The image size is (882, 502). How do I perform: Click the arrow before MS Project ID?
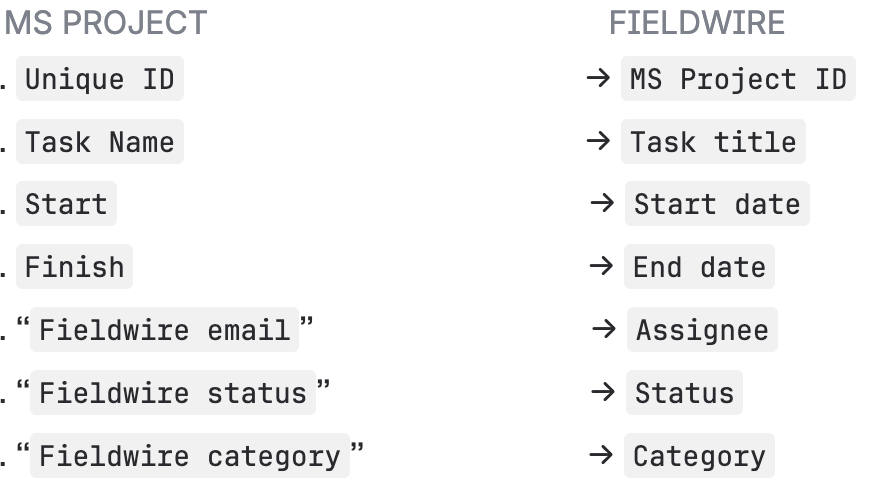coord(598,79)
